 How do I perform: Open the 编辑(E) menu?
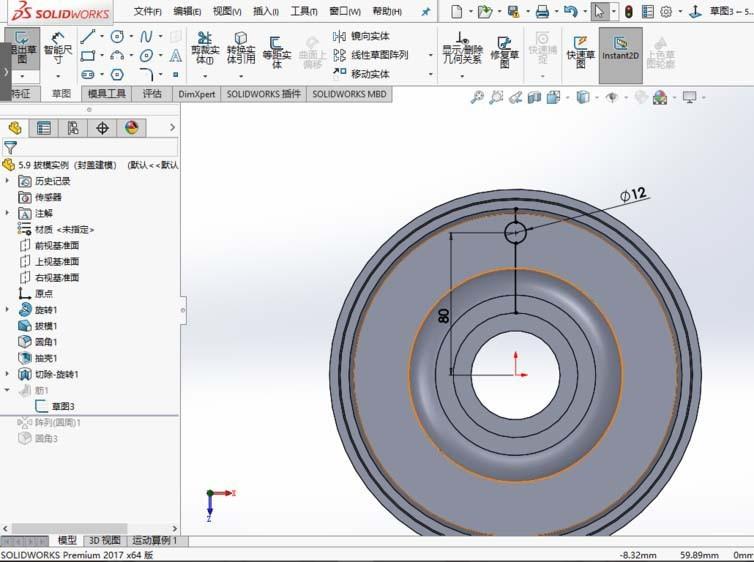click(187, 11)
